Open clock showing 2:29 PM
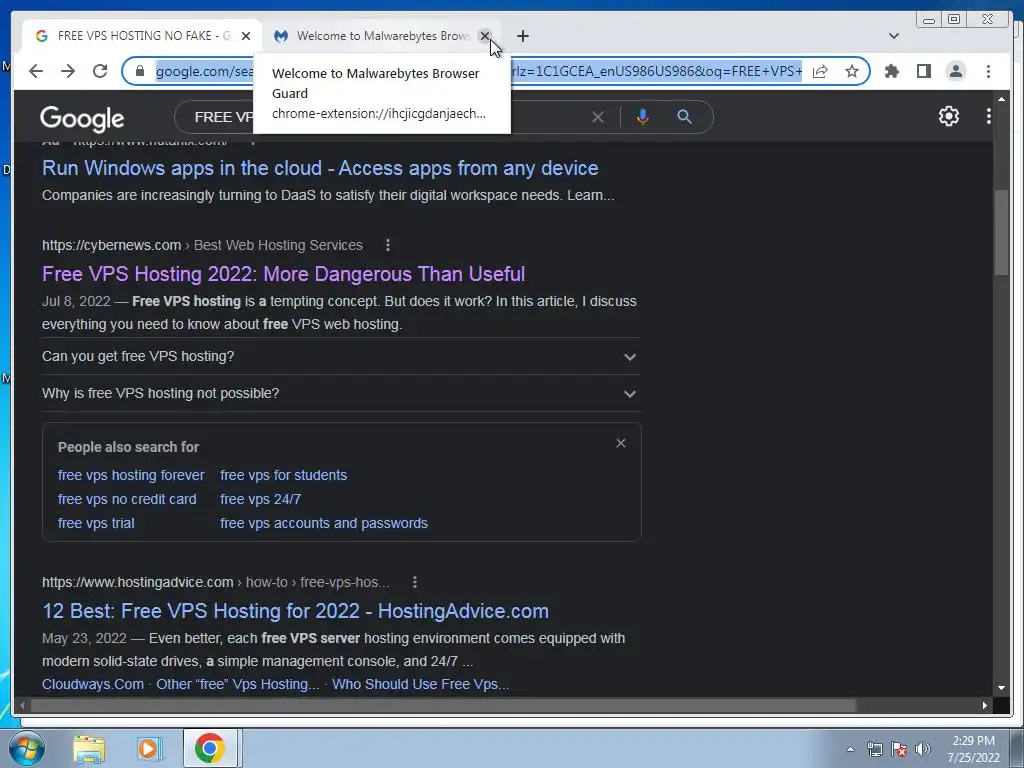 pos(973,749)
